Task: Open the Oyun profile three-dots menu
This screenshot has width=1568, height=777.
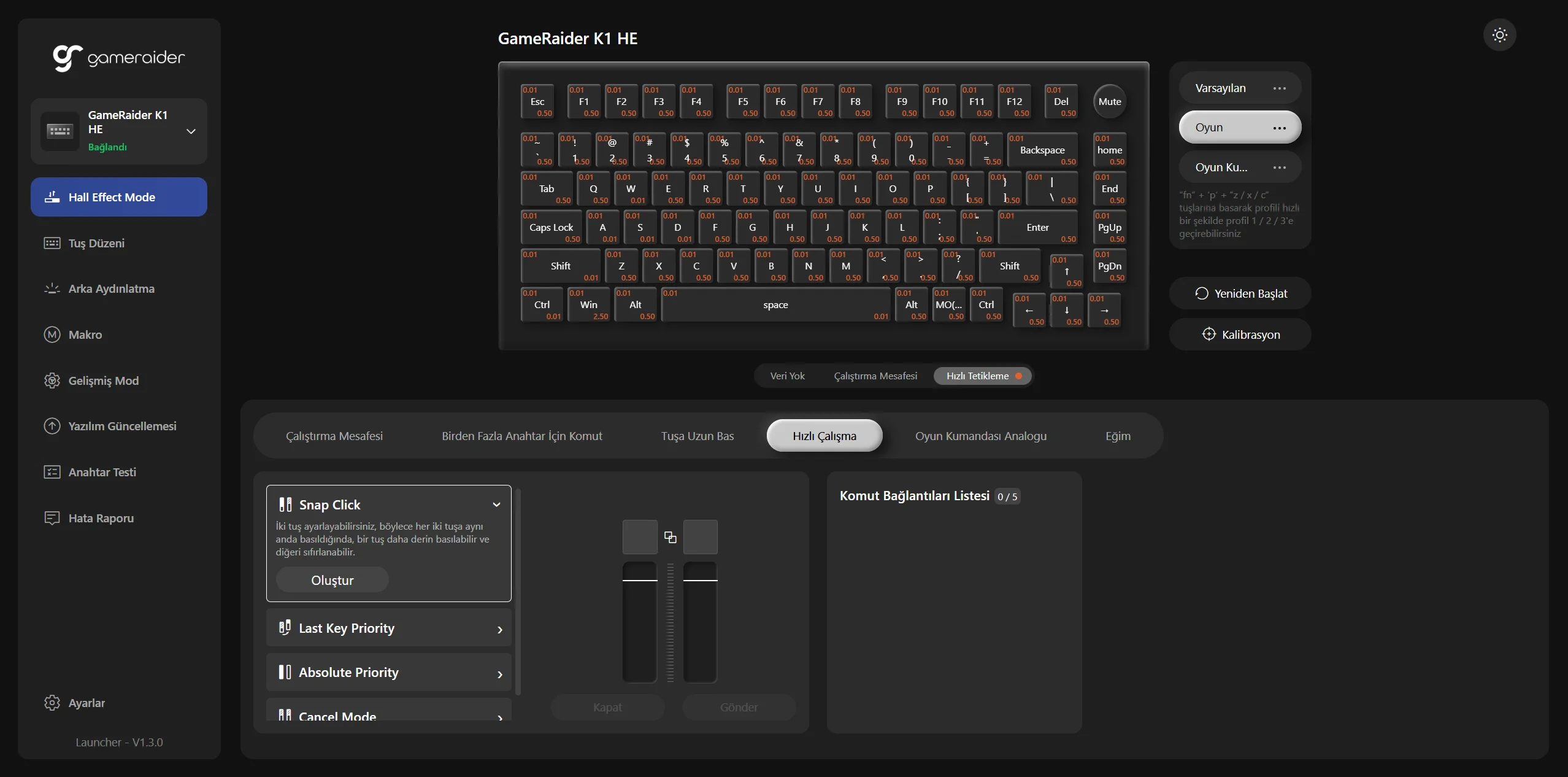Action: [x=1279, y=128]
